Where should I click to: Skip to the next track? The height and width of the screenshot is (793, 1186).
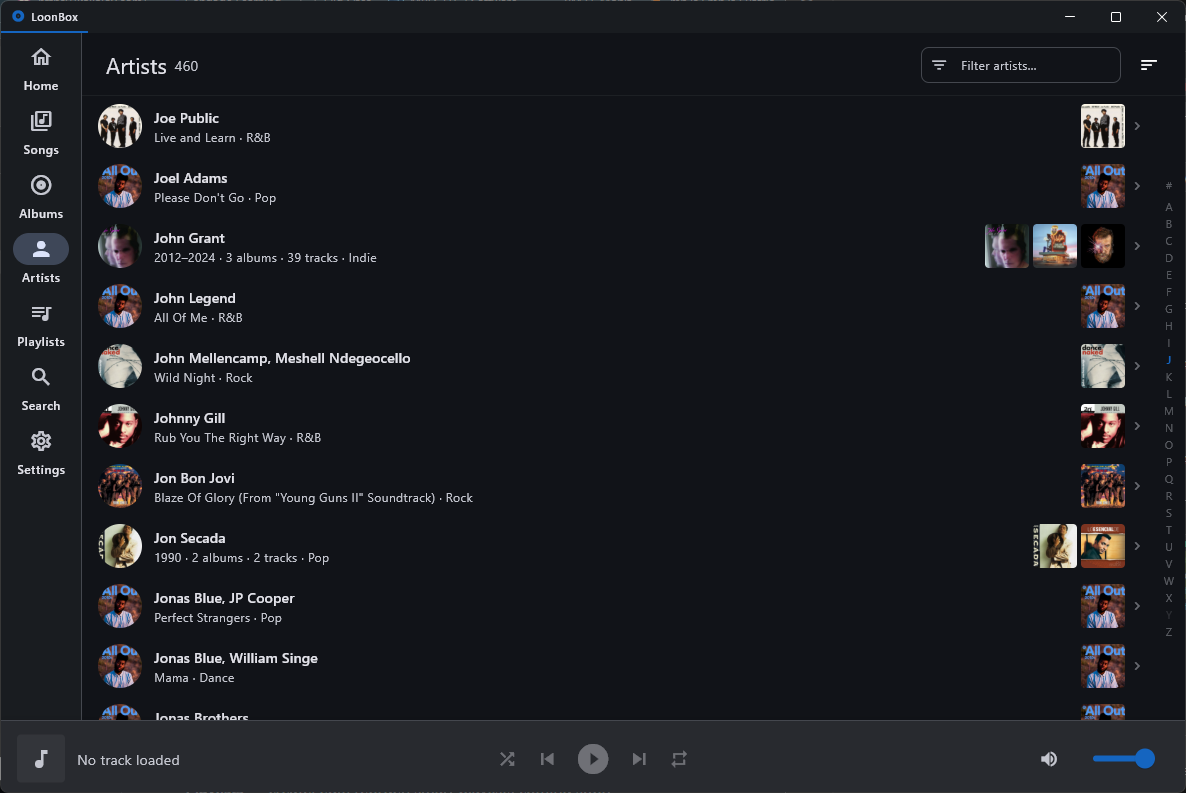coord(639,759)
